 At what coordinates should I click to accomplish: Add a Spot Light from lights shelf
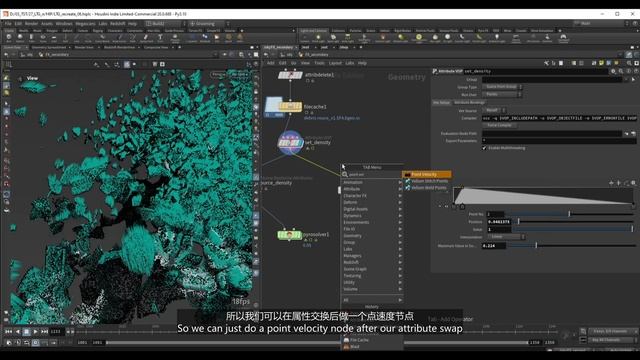tap(333, 38)
